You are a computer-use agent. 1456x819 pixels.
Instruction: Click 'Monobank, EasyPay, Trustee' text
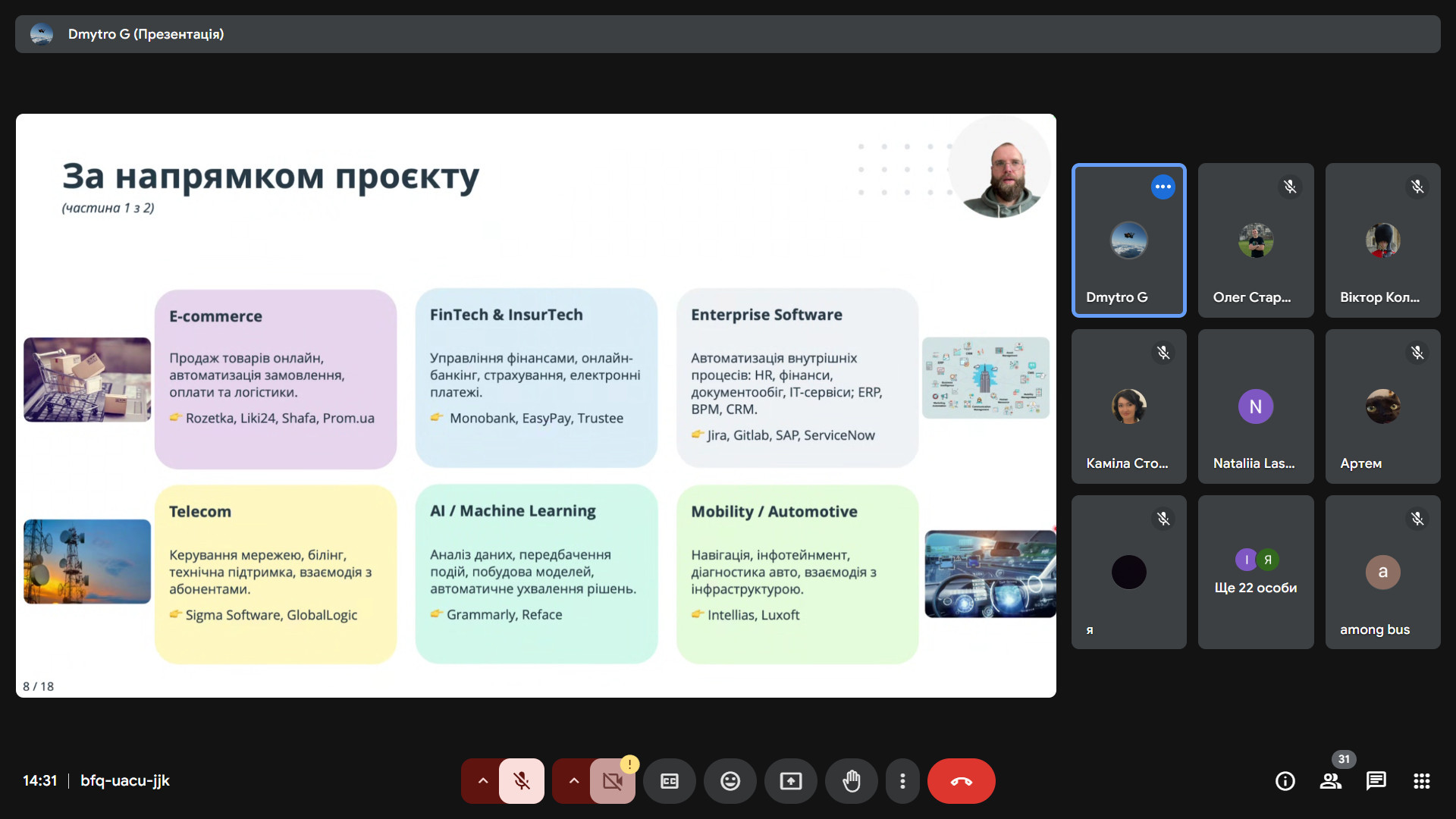coord(536,419)
